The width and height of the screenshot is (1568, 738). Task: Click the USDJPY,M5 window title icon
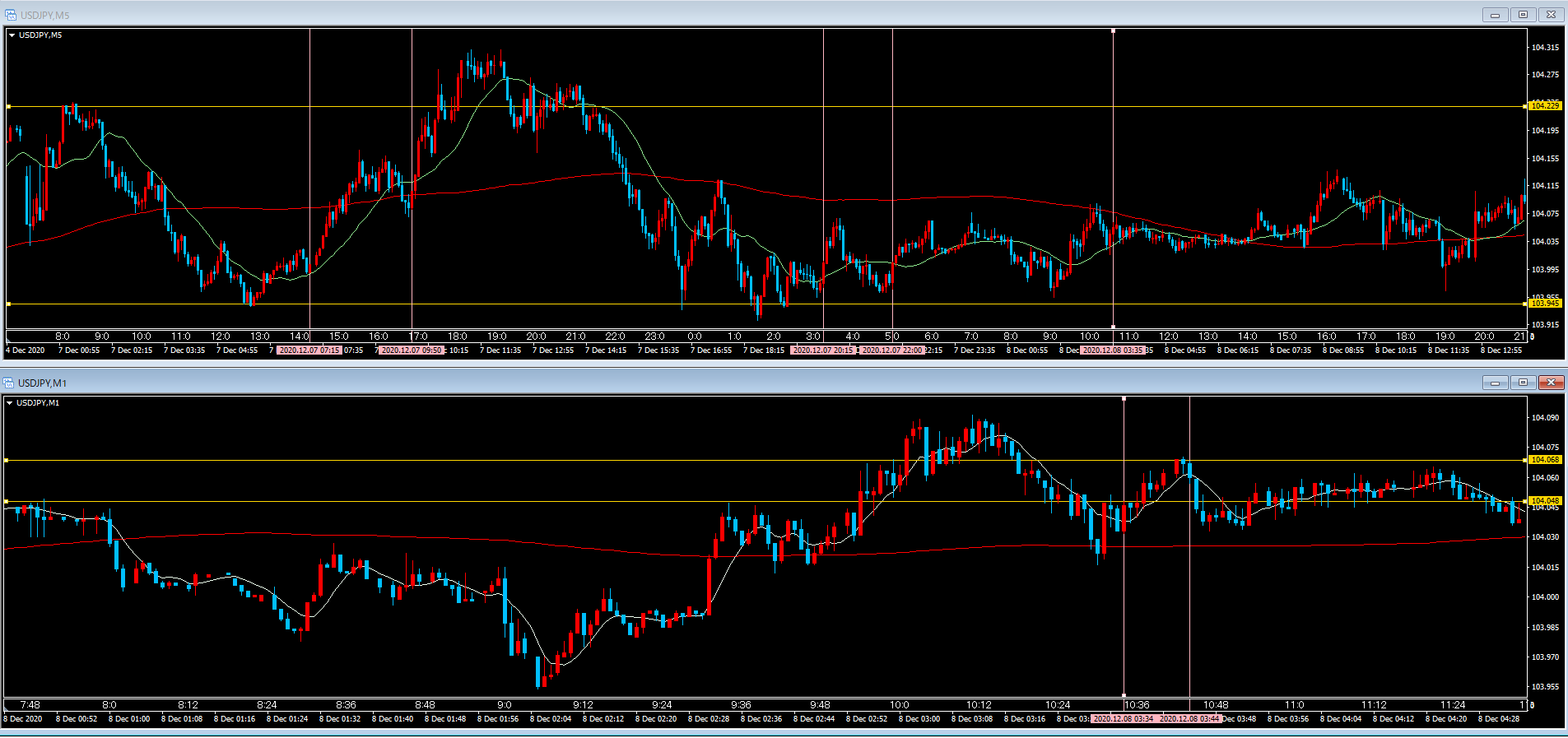point(10,15)
